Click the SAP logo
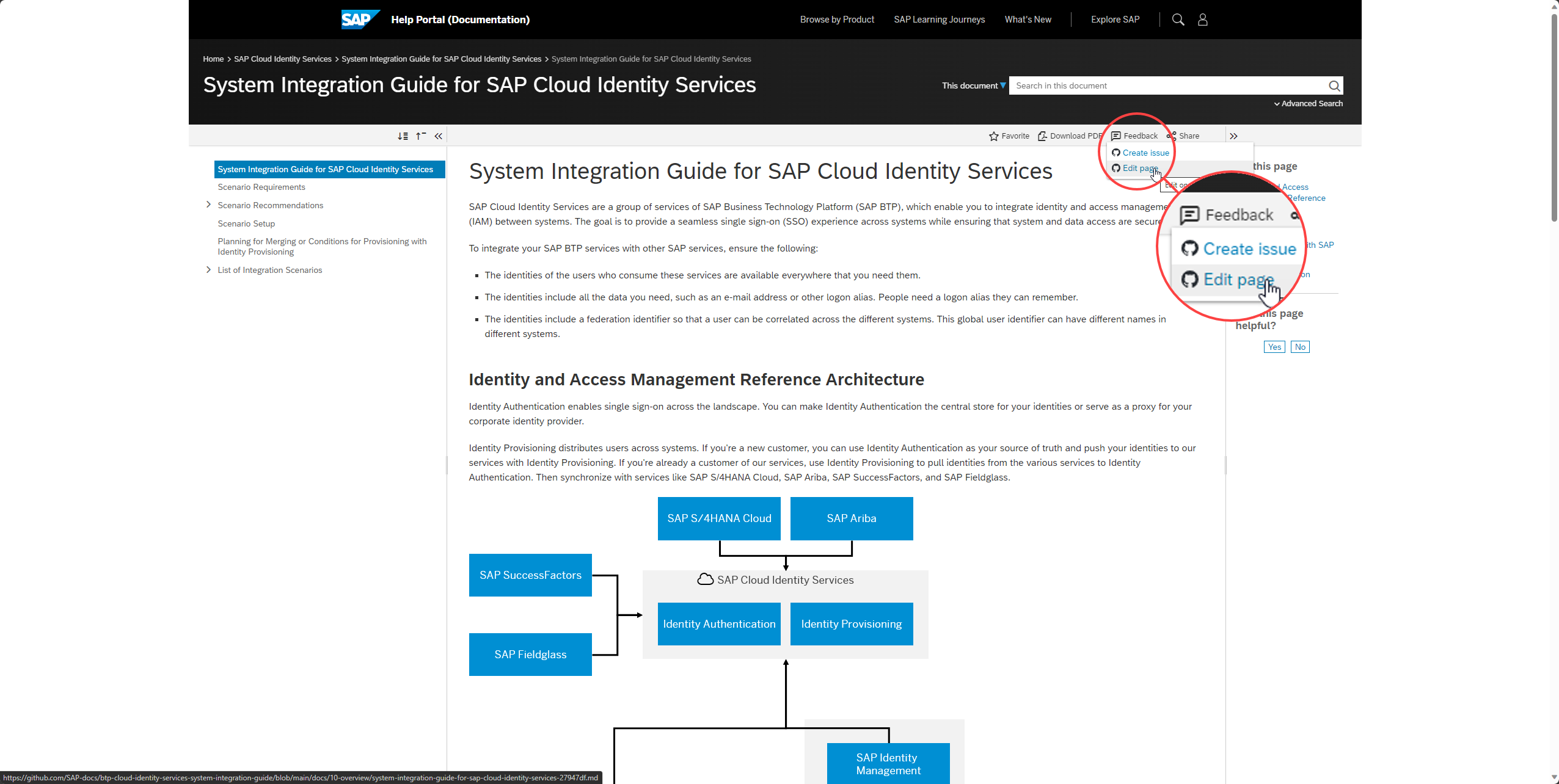1559x784 pixels. [x=359, y=20]
